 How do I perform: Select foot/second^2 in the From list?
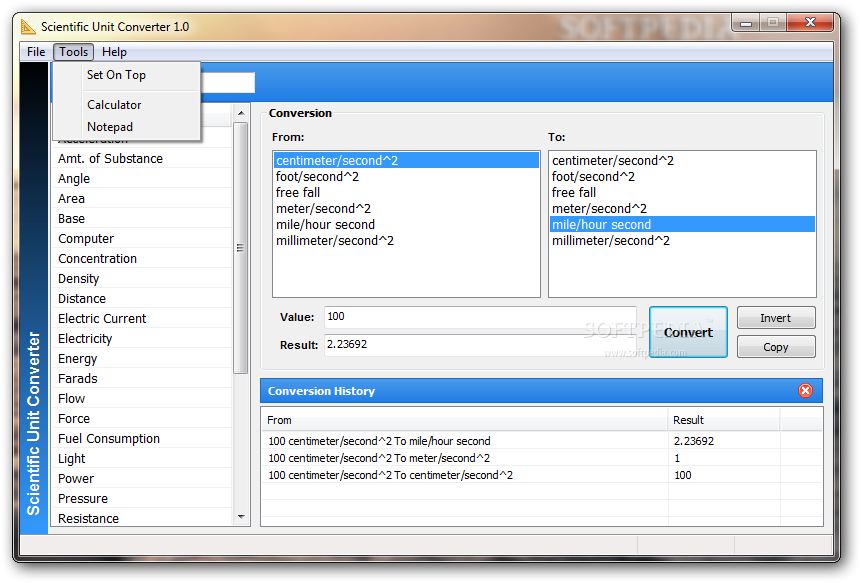[406, 176]
